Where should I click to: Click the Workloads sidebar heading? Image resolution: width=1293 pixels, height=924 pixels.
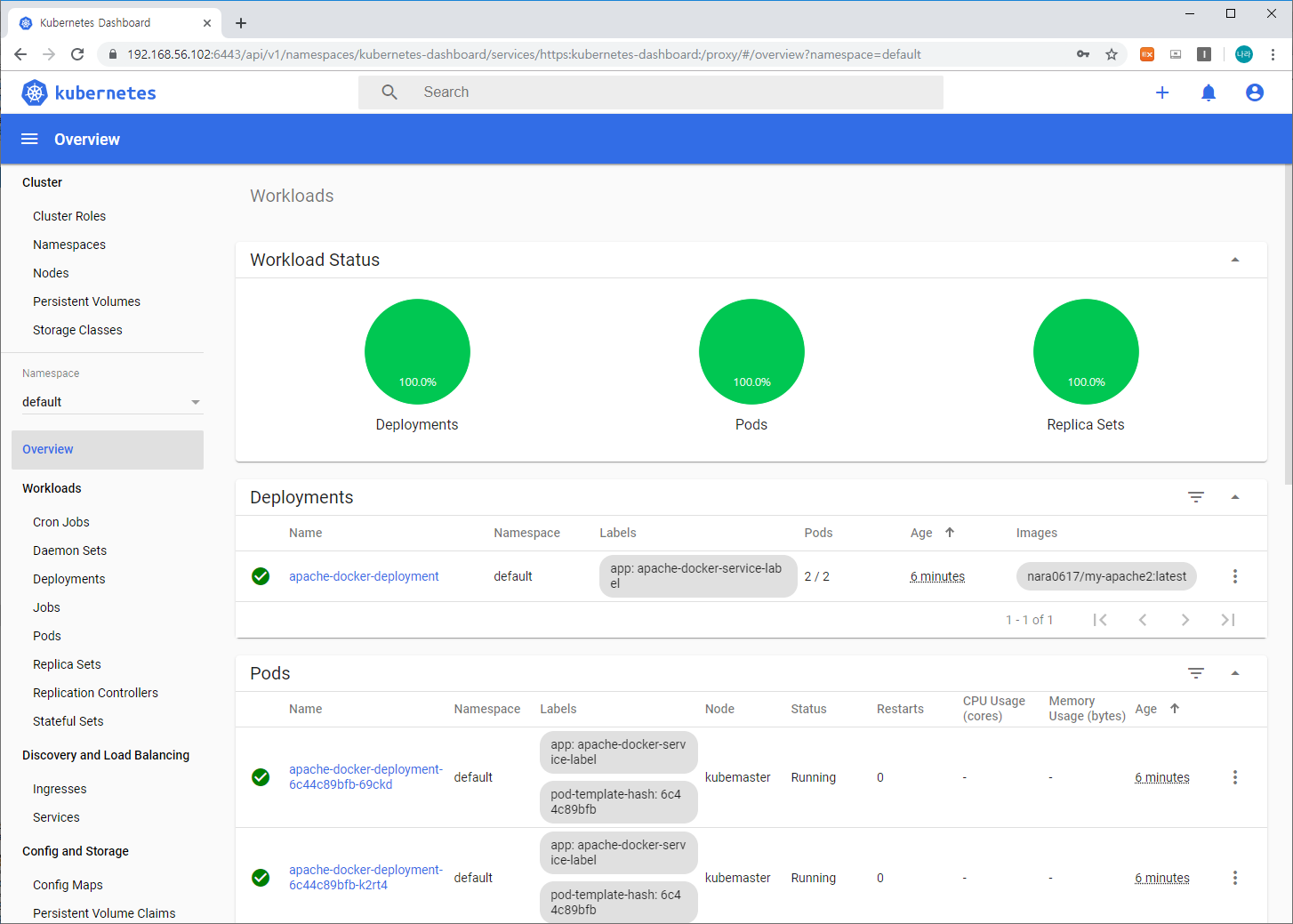pos(52,488)
